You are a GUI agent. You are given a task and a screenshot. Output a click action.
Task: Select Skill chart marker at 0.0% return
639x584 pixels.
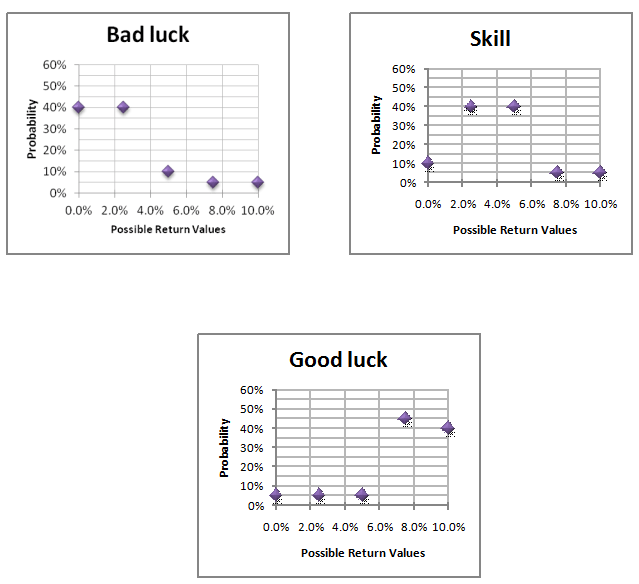coord(428,163)
